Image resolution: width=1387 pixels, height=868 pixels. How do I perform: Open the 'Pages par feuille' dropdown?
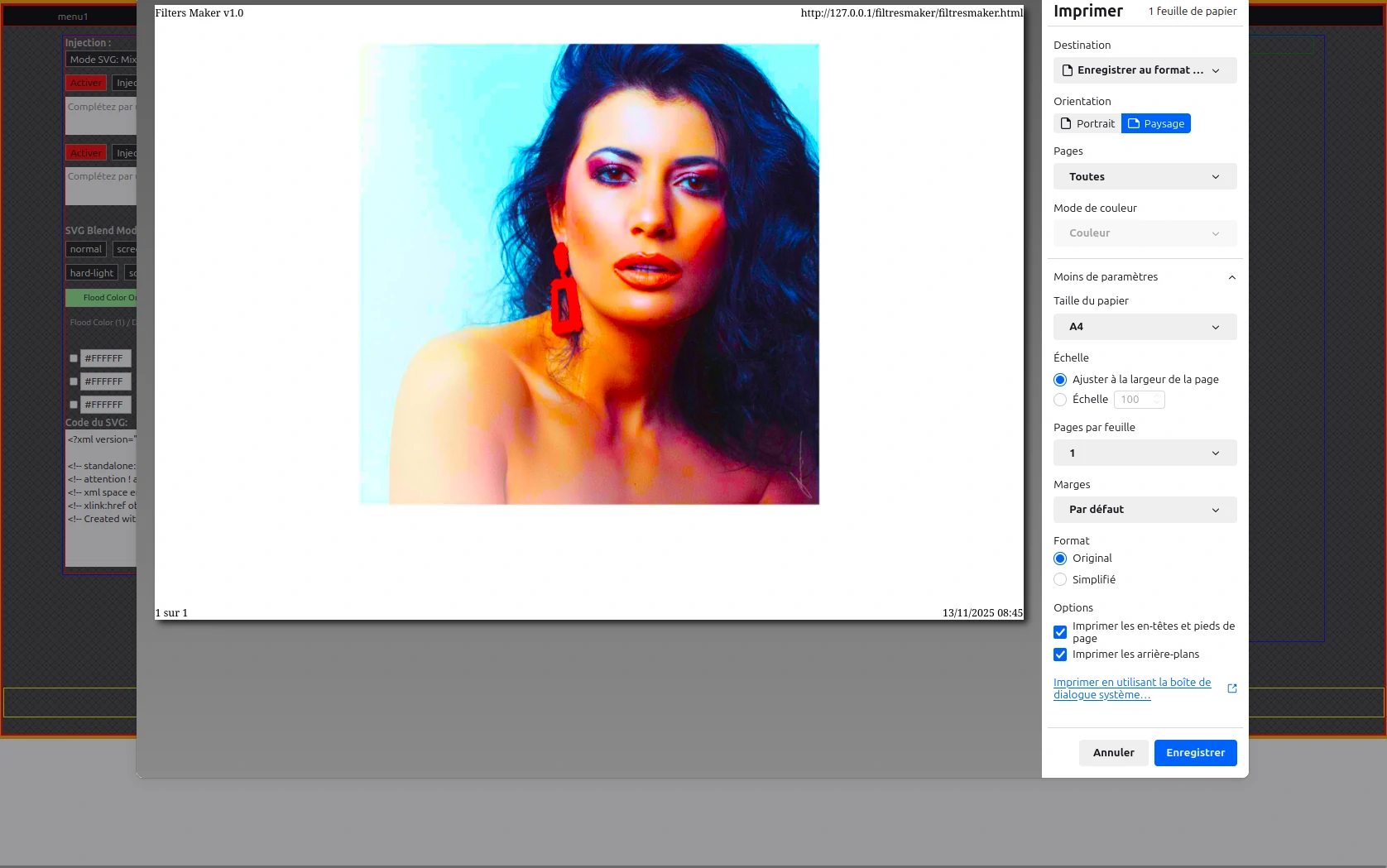pos(1145,453)
